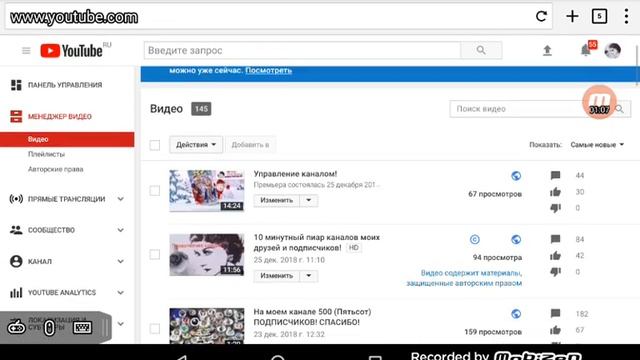The height and width of the screenshot is (360, 640).
Task: Tick the select-all videos checkbox
Action: pyautogui.click(x=155, y=145)
